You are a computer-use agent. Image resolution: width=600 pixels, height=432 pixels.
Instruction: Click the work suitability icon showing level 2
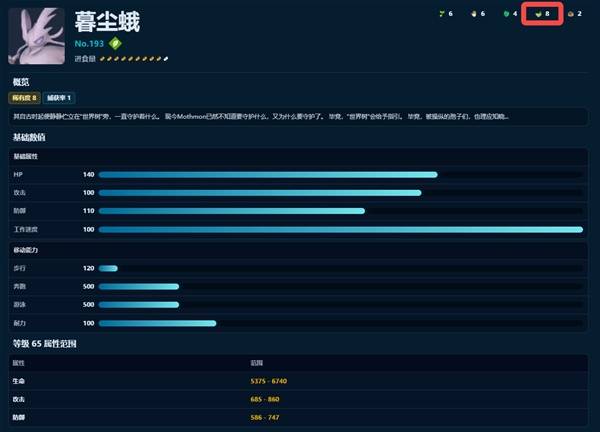[x=571, y=14]
